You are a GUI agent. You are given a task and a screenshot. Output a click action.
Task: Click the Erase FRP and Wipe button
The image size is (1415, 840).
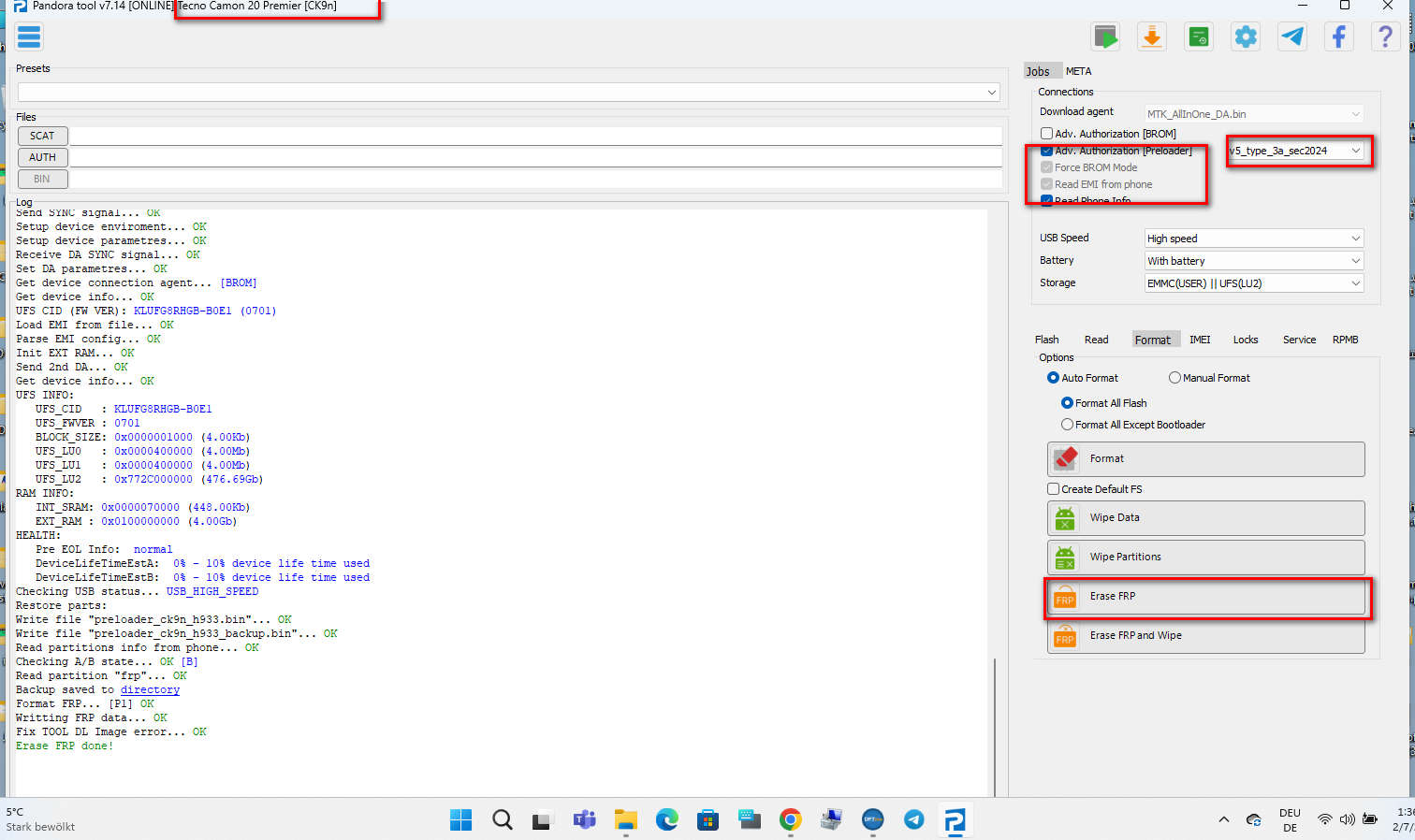point(1205,636)
